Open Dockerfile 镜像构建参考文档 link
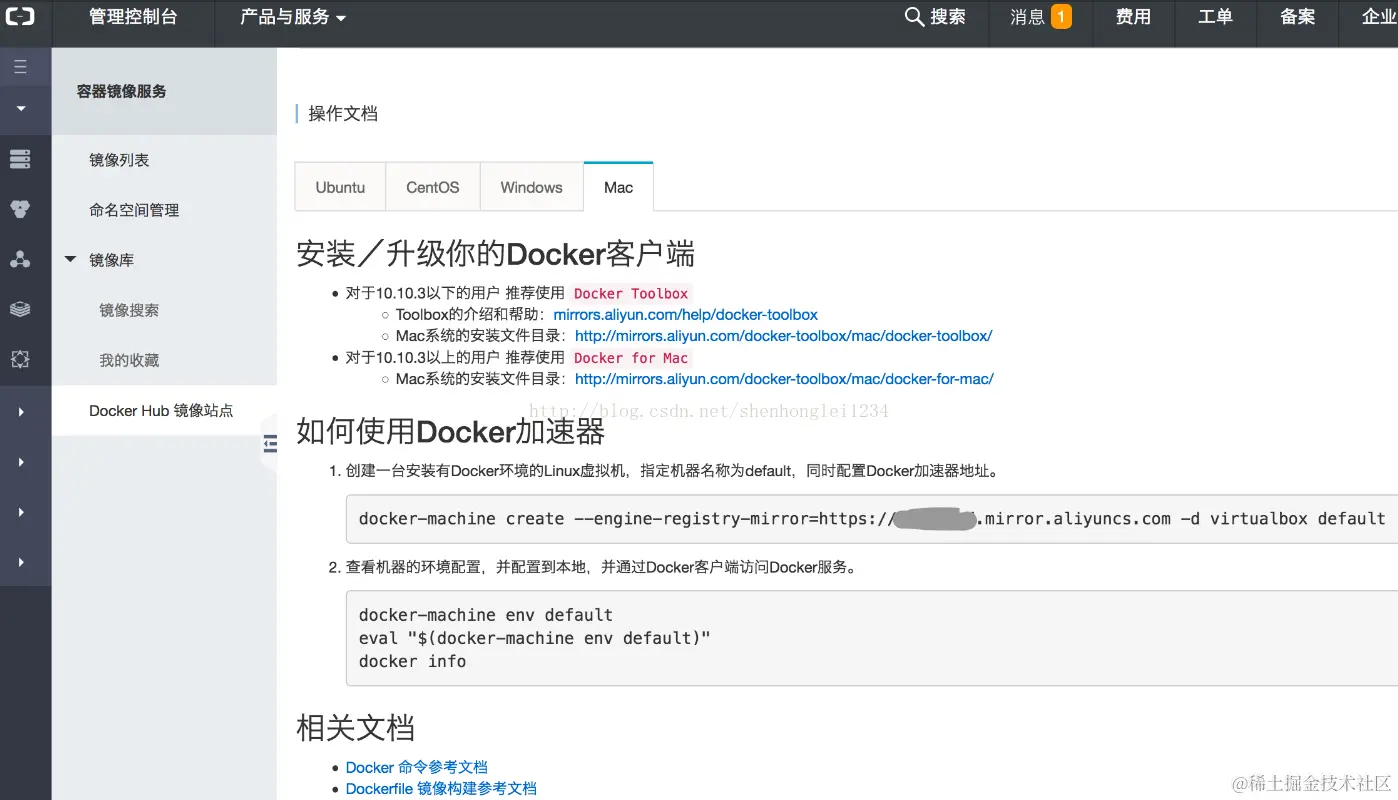Screen dimensions: 1398x800 coord(441,788)
